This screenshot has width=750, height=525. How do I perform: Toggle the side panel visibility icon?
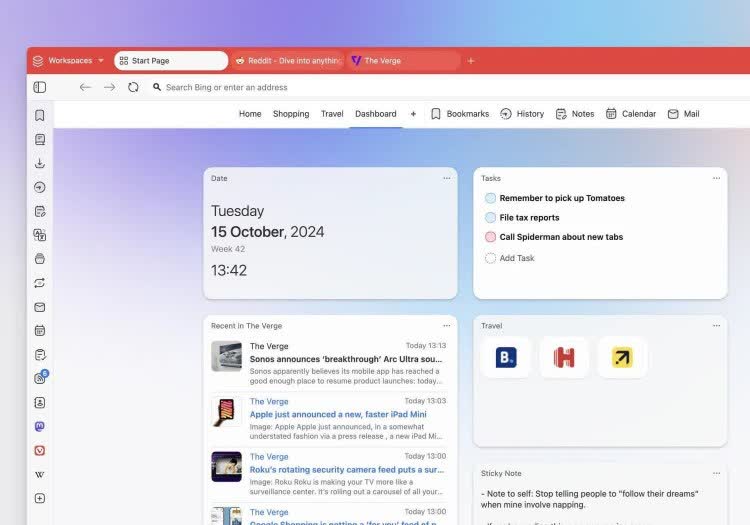(x=40, y=87)
